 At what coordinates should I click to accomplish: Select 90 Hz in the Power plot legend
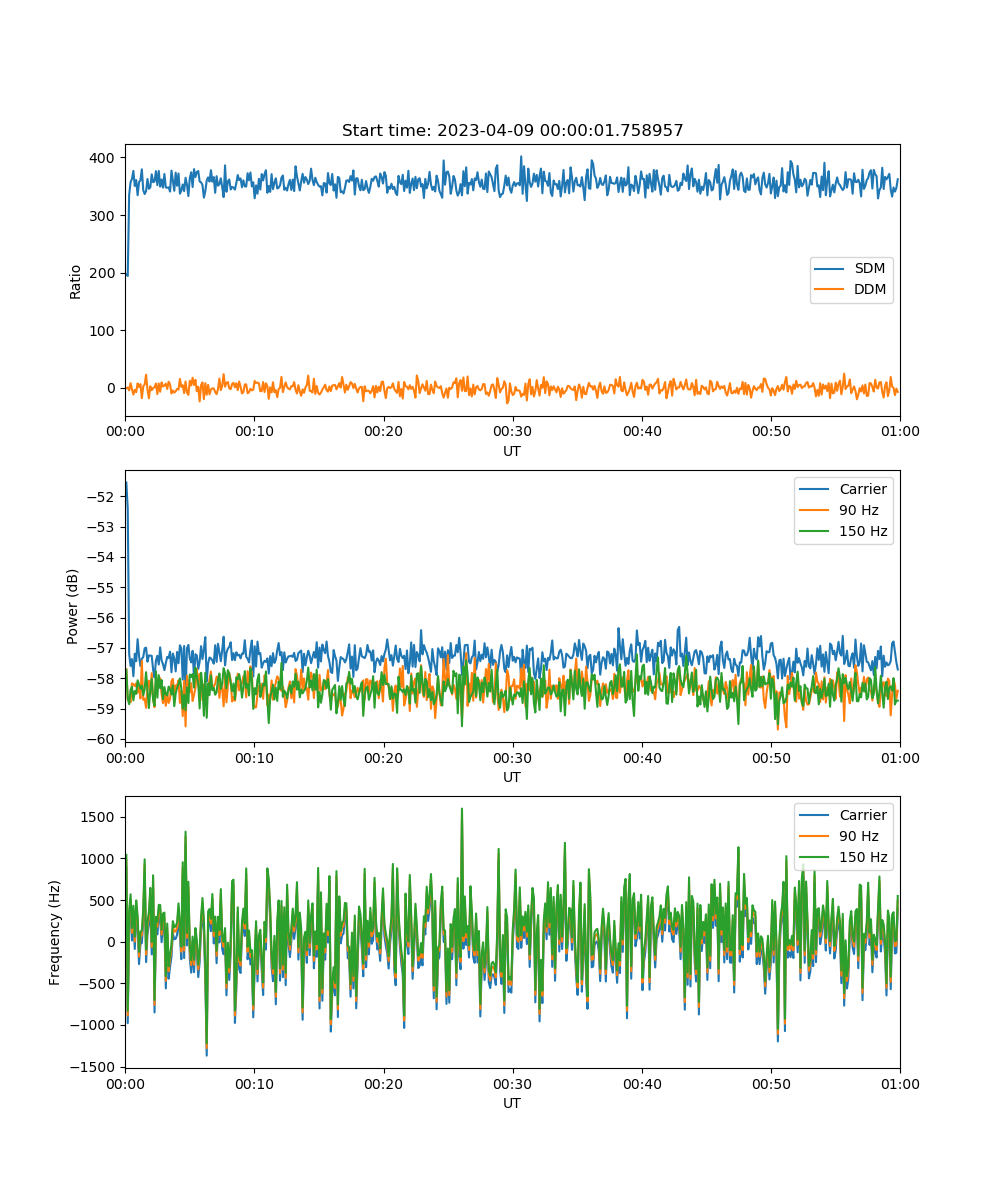(x=844, y=510)
